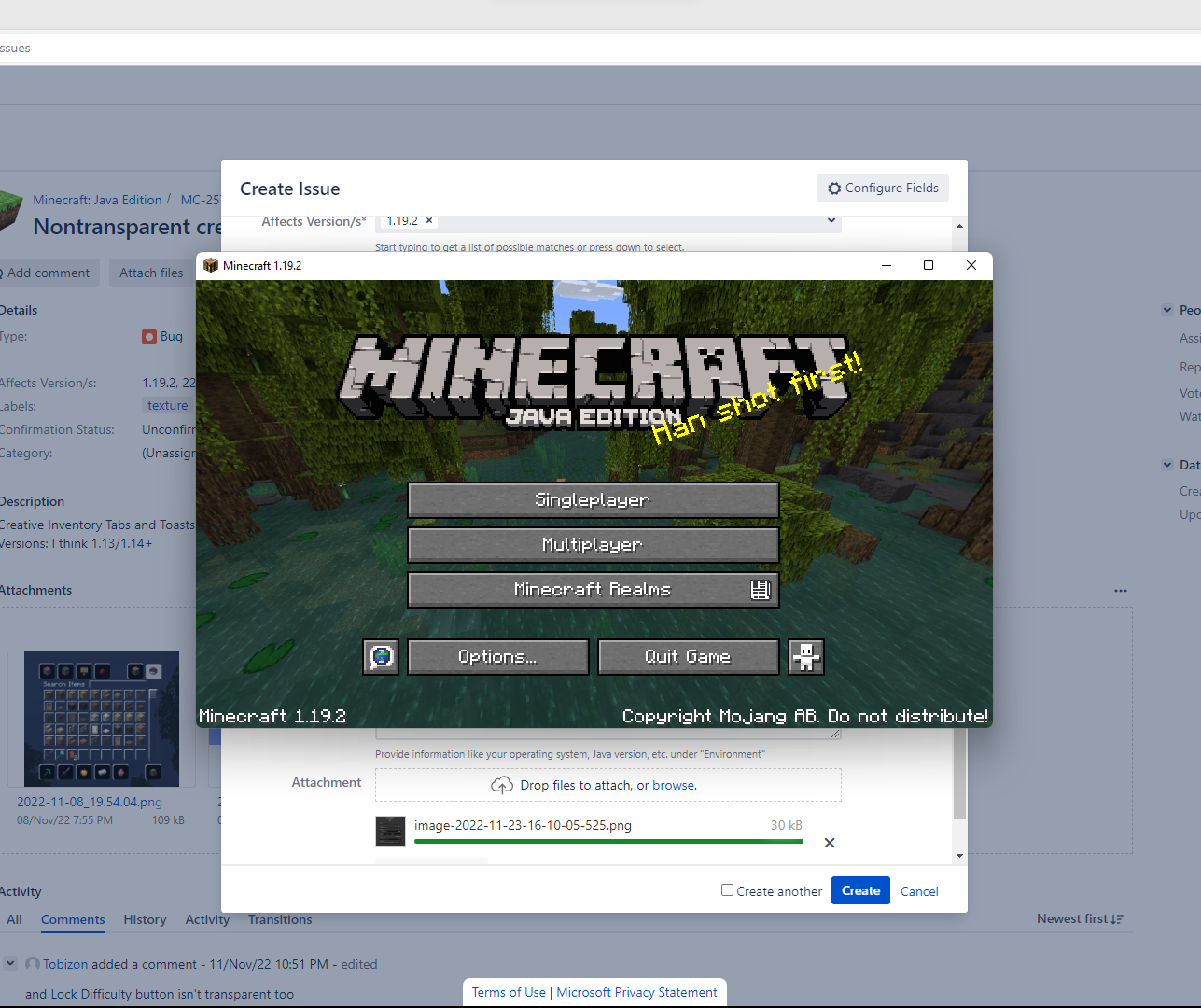Switch to the All activity tab
This screenshot has height=1008, width=1201.
[x=14, y=920]
